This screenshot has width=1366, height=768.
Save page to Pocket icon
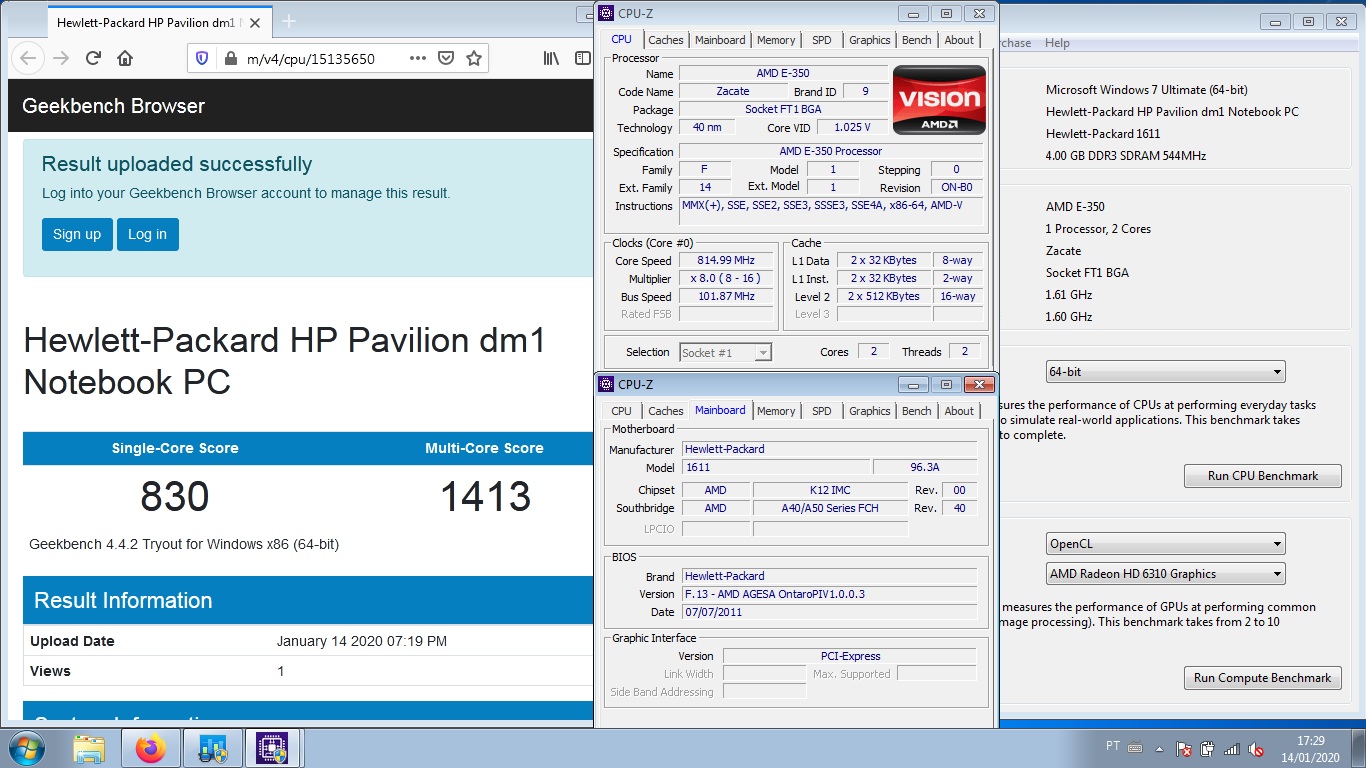447,59
